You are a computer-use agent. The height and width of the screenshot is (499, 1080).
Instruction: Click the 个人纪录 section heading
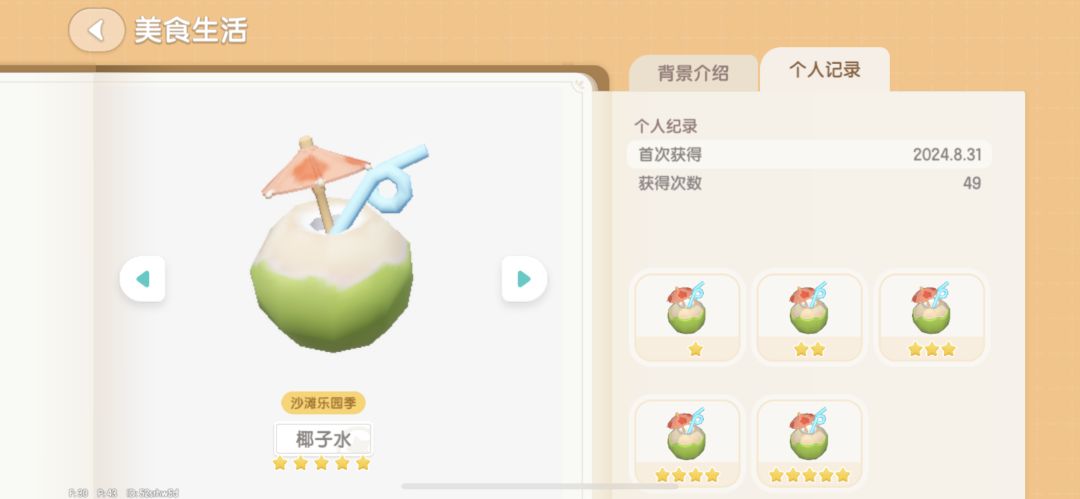click(x=665, y=126)
